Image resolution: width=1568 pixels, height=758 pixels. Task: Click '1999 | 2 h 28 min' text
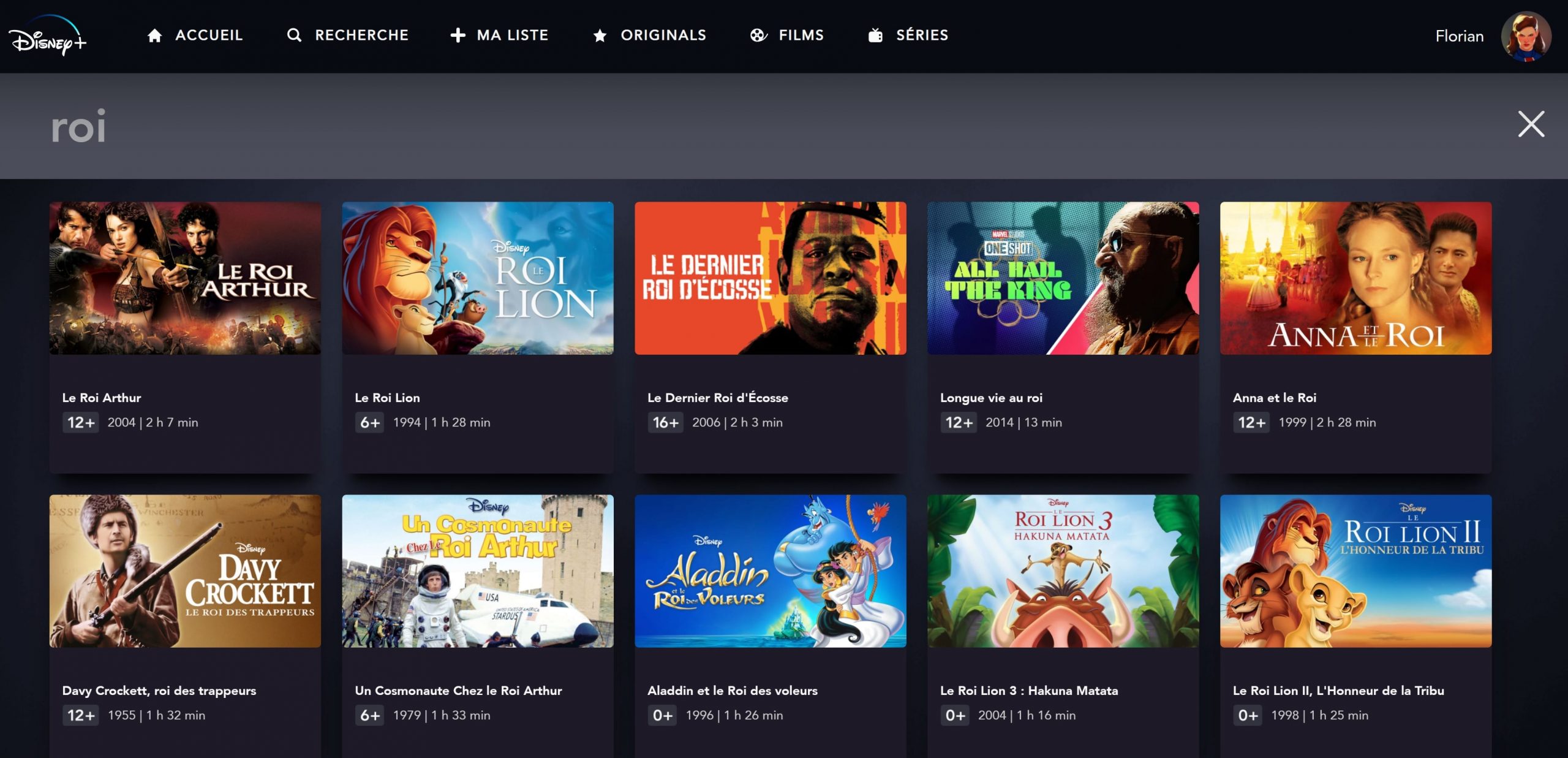tap(1327, 422)
